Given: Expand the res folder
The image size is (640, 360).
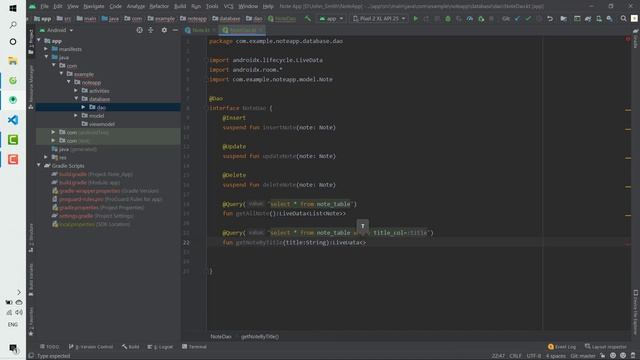Looking at the screenshot, I should (x=46, y=157).
